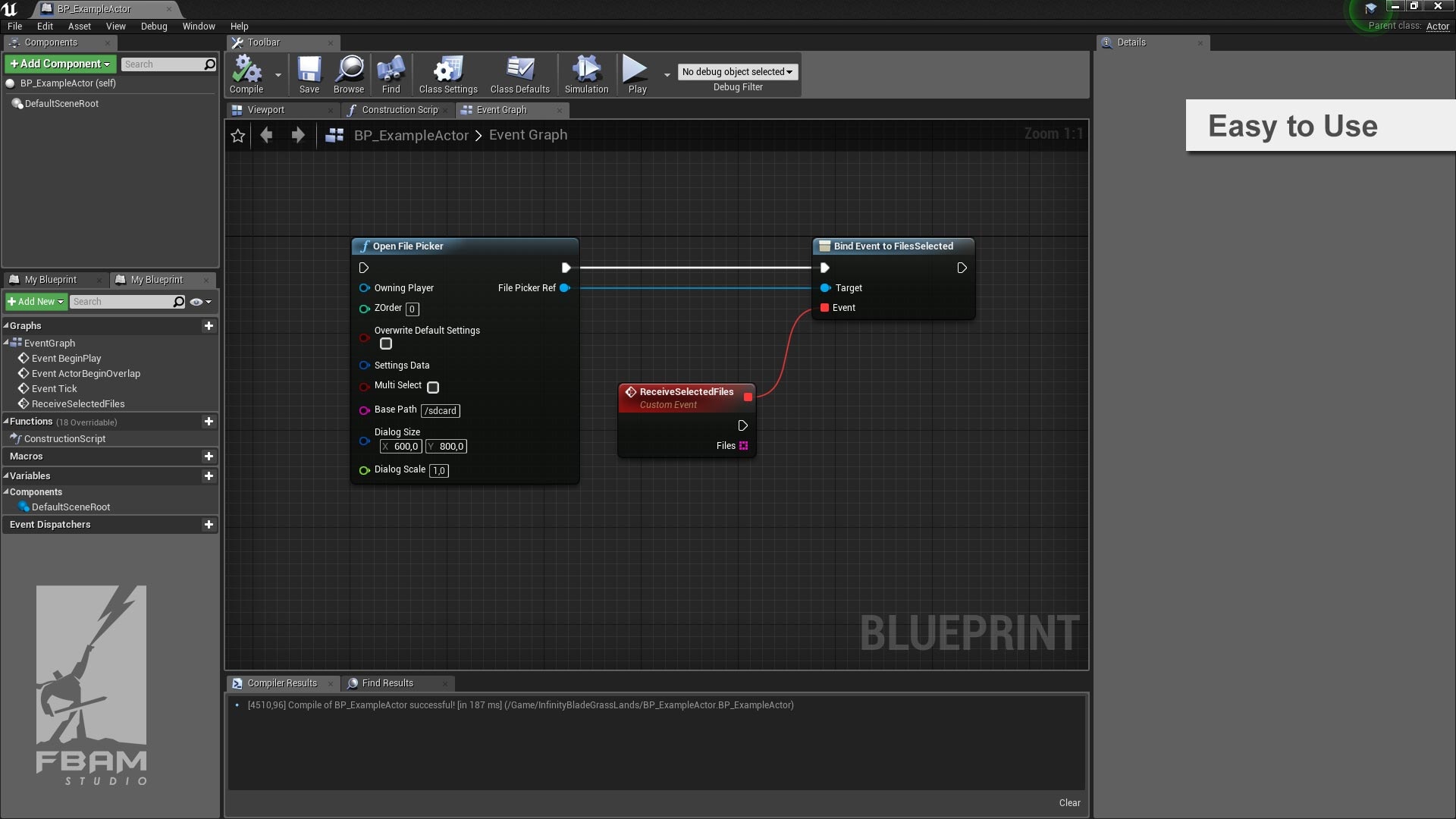The image size is (1456, 819).
Task: Save the blueprint with the Save icon
Action: click(309, 74)
